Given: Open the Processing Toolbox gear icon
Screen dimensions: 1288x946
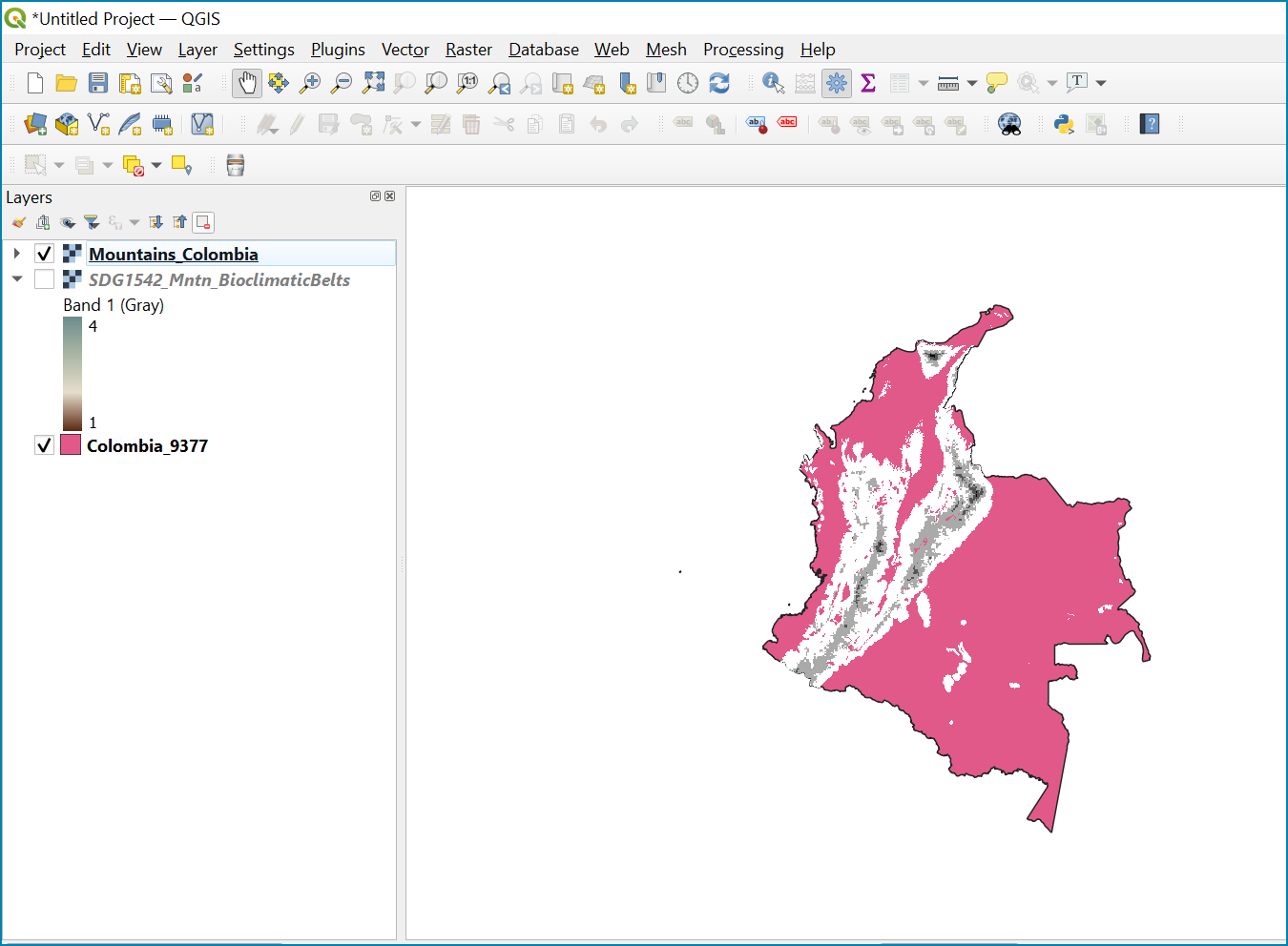Looking at the screenshot, I should [x=837, y=83].
